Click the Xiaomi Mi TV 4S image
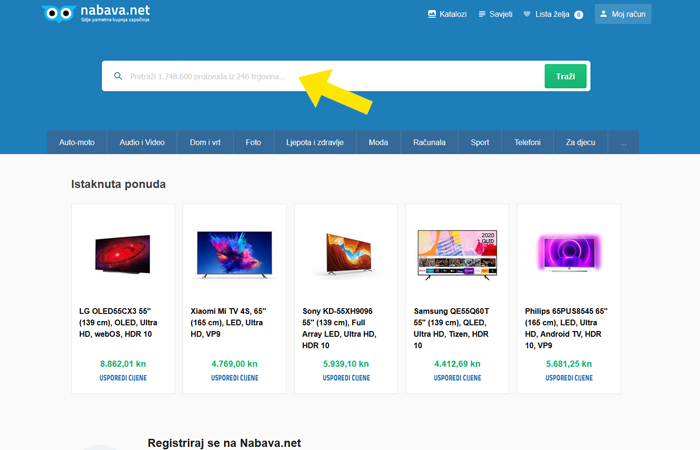 pos(234,254)
